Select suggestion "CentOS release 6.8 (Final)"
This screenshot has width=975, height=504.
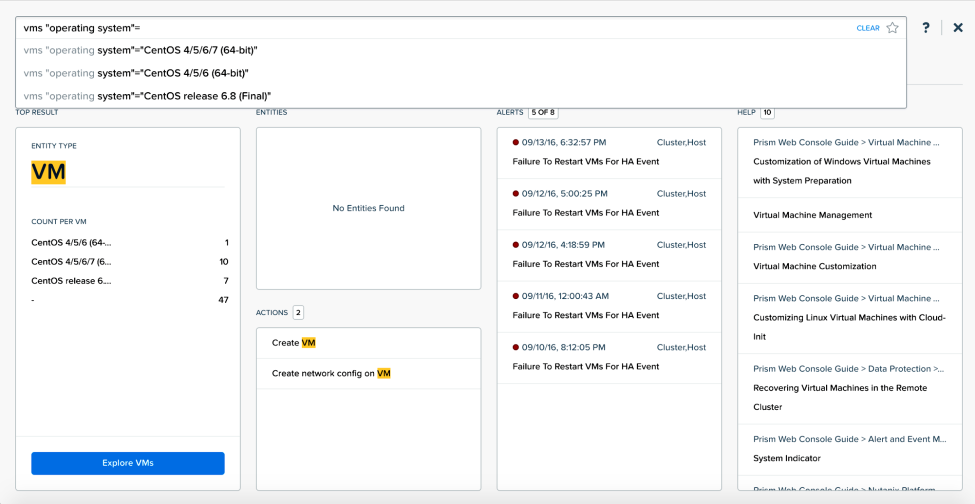coord(461,95)
